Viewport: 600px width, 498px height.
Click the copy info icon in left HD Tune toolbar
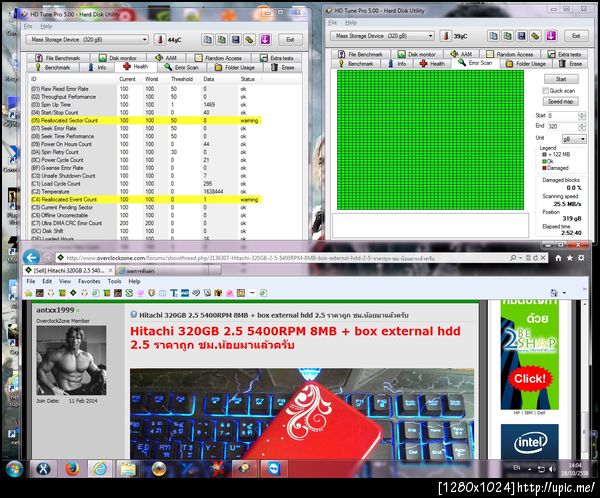tap(207, 39)
